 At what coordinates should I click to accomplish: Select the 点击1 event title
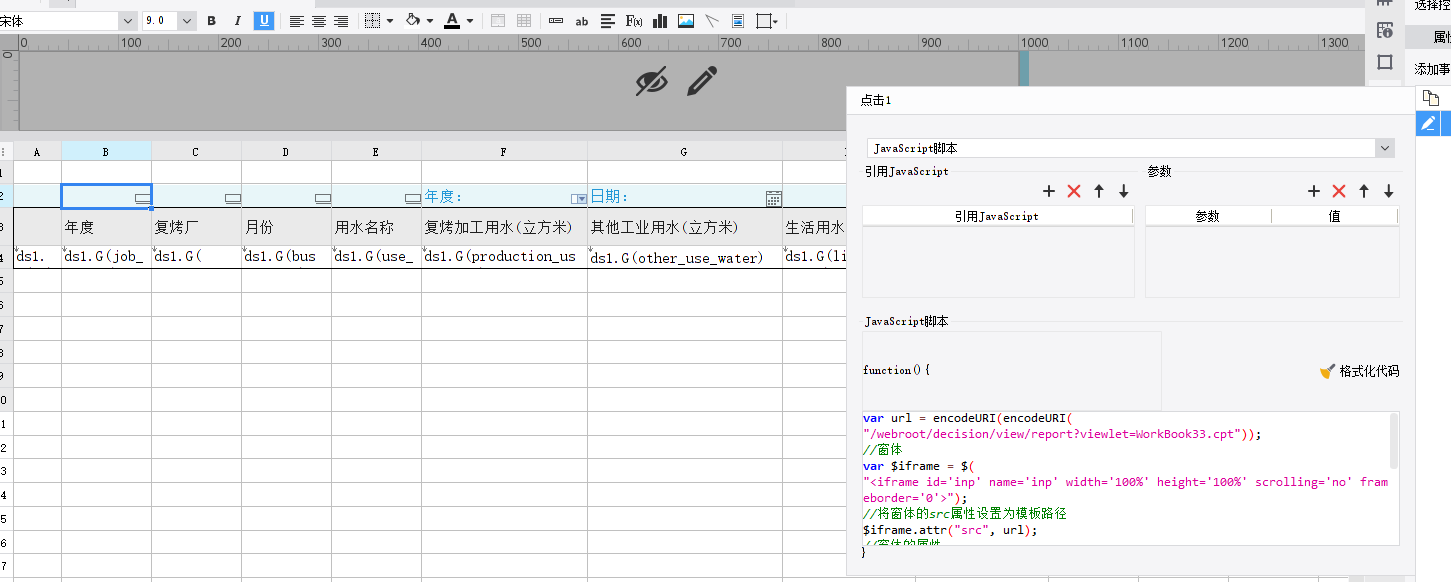point(875,100)
